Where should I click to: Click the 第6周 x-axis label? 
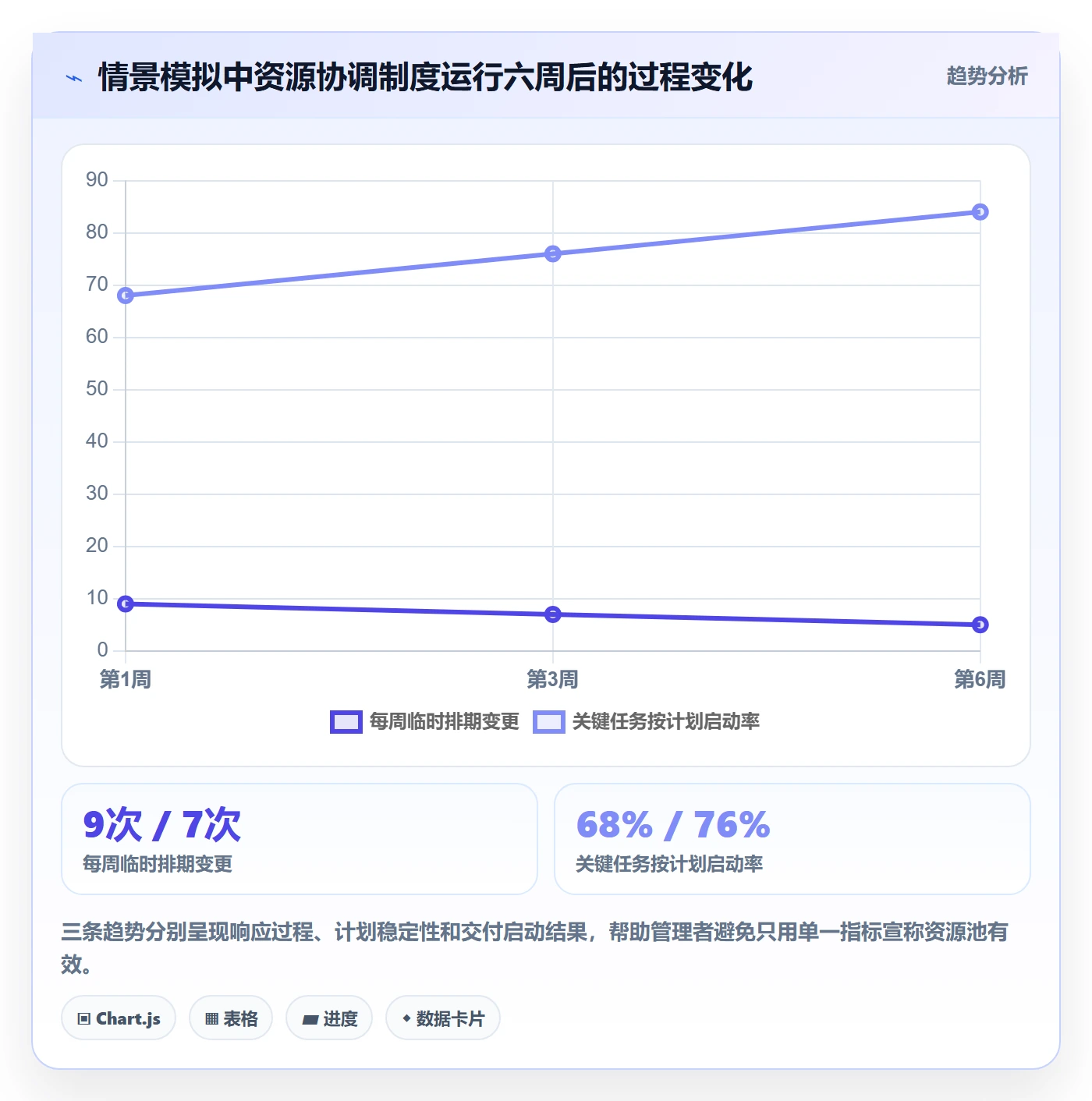980,679
